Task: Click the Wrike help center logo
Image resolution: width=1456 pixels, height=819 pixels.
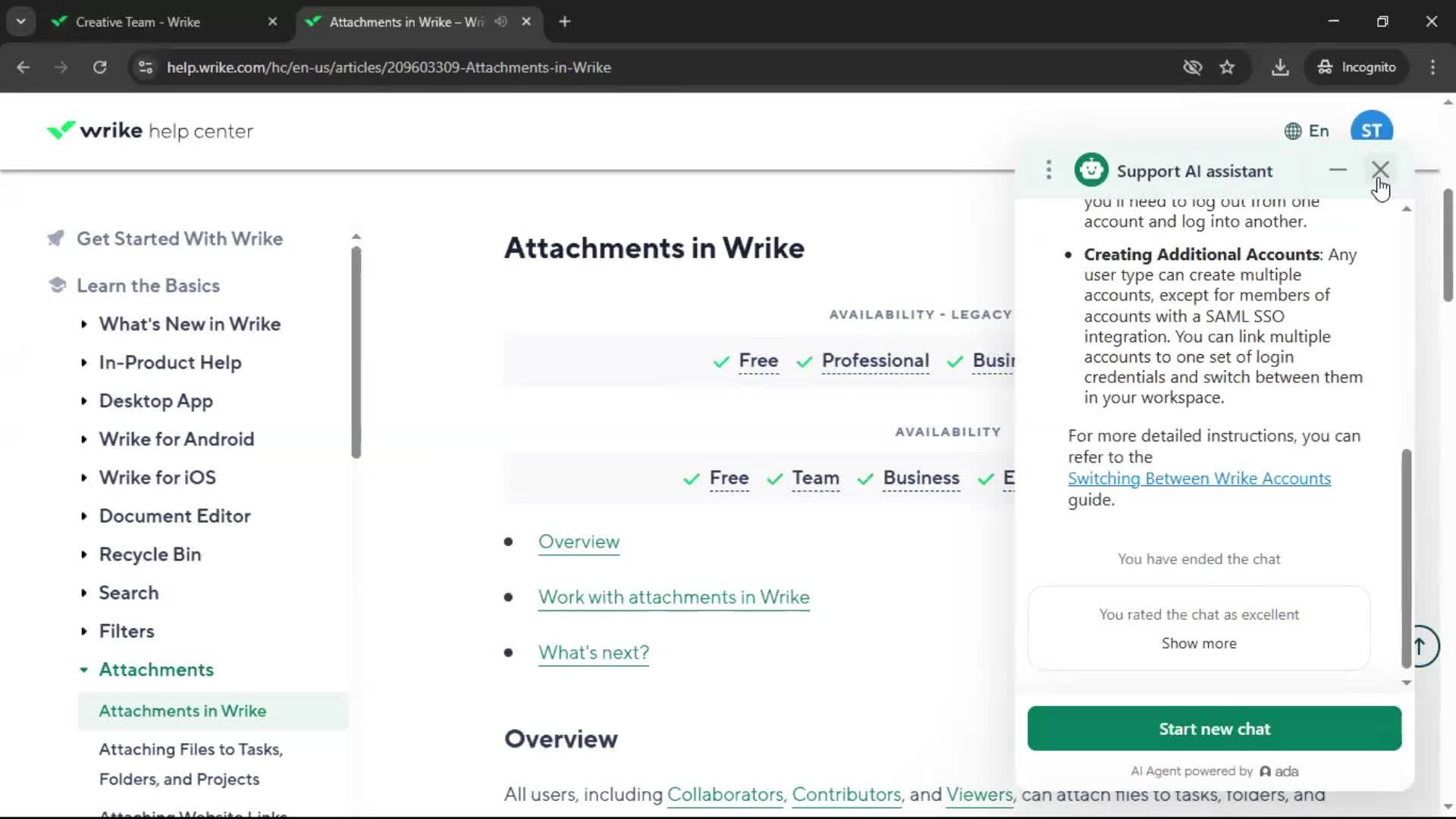Action: [x=149, y=131]
